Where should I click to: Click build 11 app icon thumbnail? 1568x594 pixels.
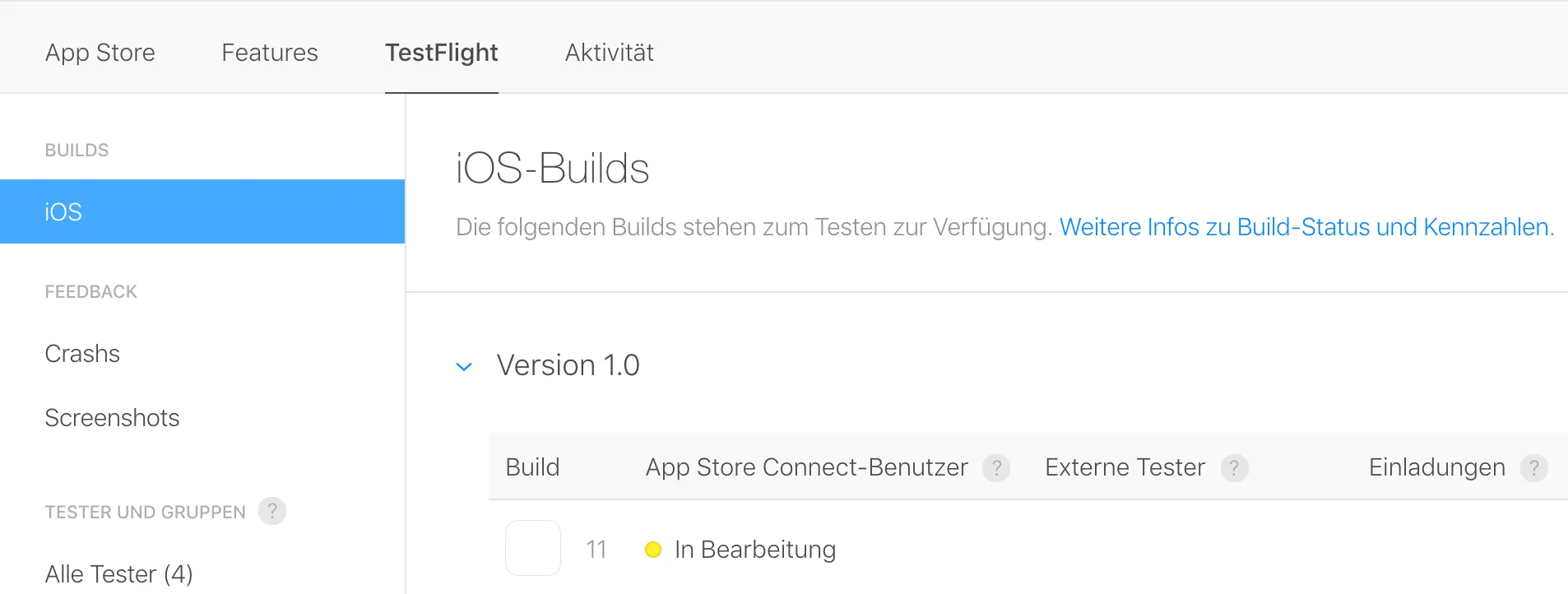click(x=533, y=548)
